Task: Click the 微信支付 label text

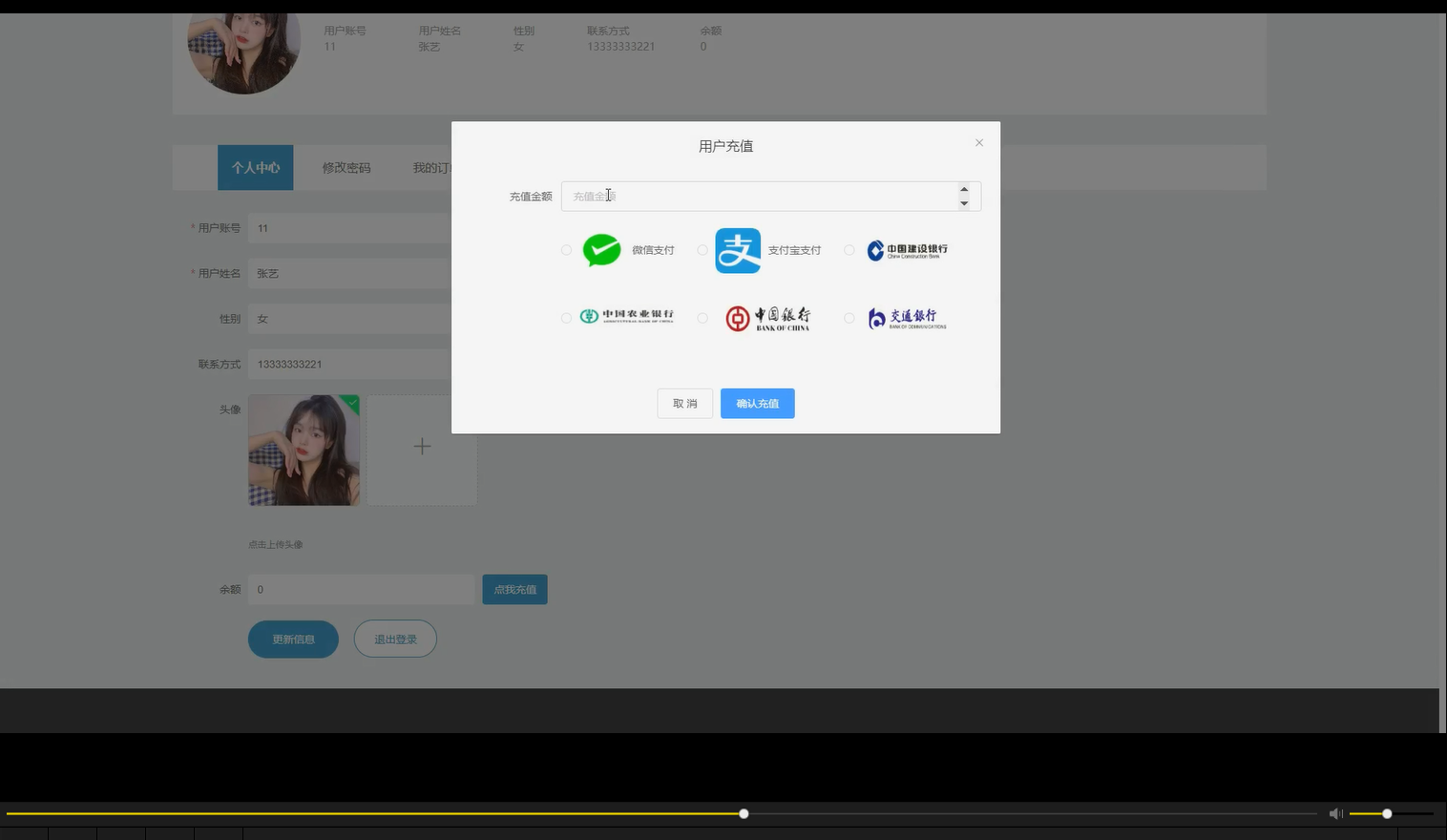Action: point(653,250)
